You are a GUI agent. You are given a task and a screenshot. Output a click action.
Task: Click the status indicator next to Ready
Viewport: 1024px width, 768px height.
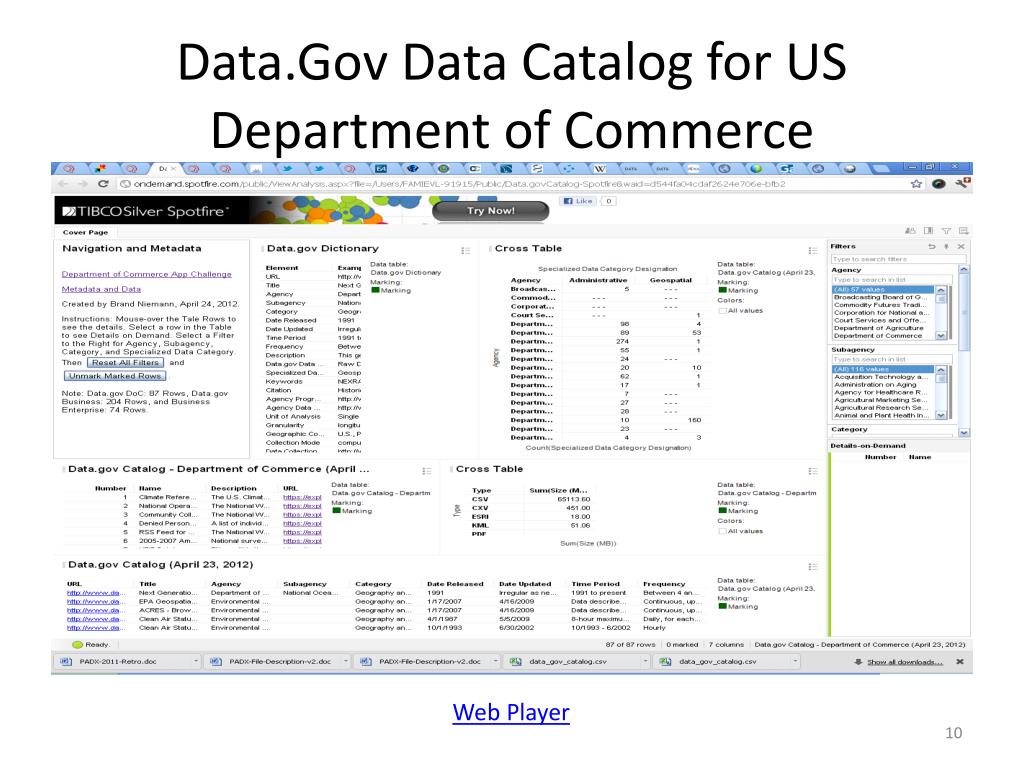point(77,645)
